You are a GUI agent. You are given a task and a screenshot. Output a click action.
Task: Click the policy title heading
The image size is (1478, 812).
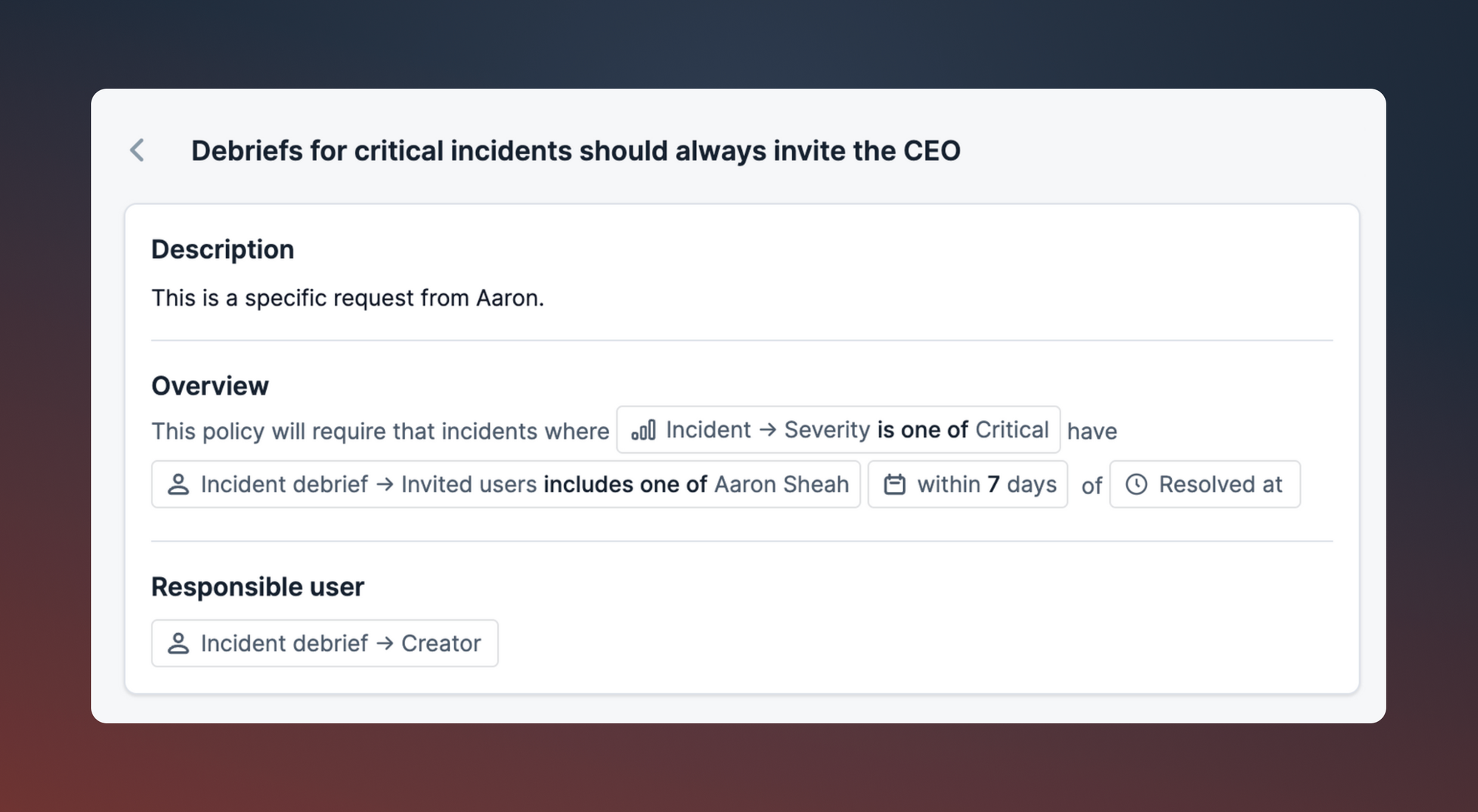tap(576, 151)
